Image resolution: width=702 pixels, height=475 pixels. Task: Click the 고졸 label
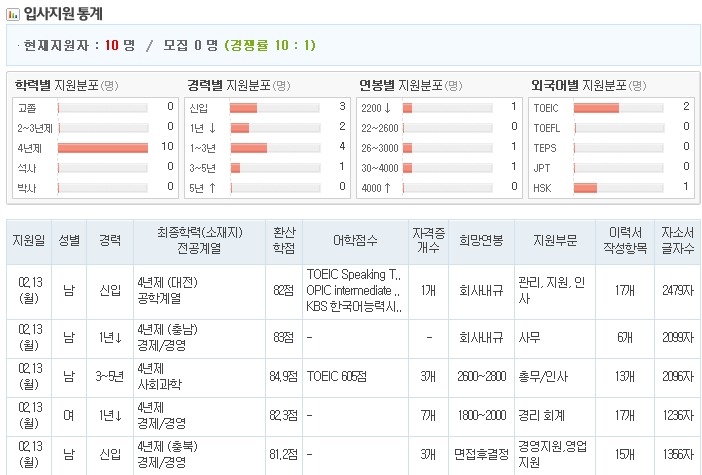[27, 108]
